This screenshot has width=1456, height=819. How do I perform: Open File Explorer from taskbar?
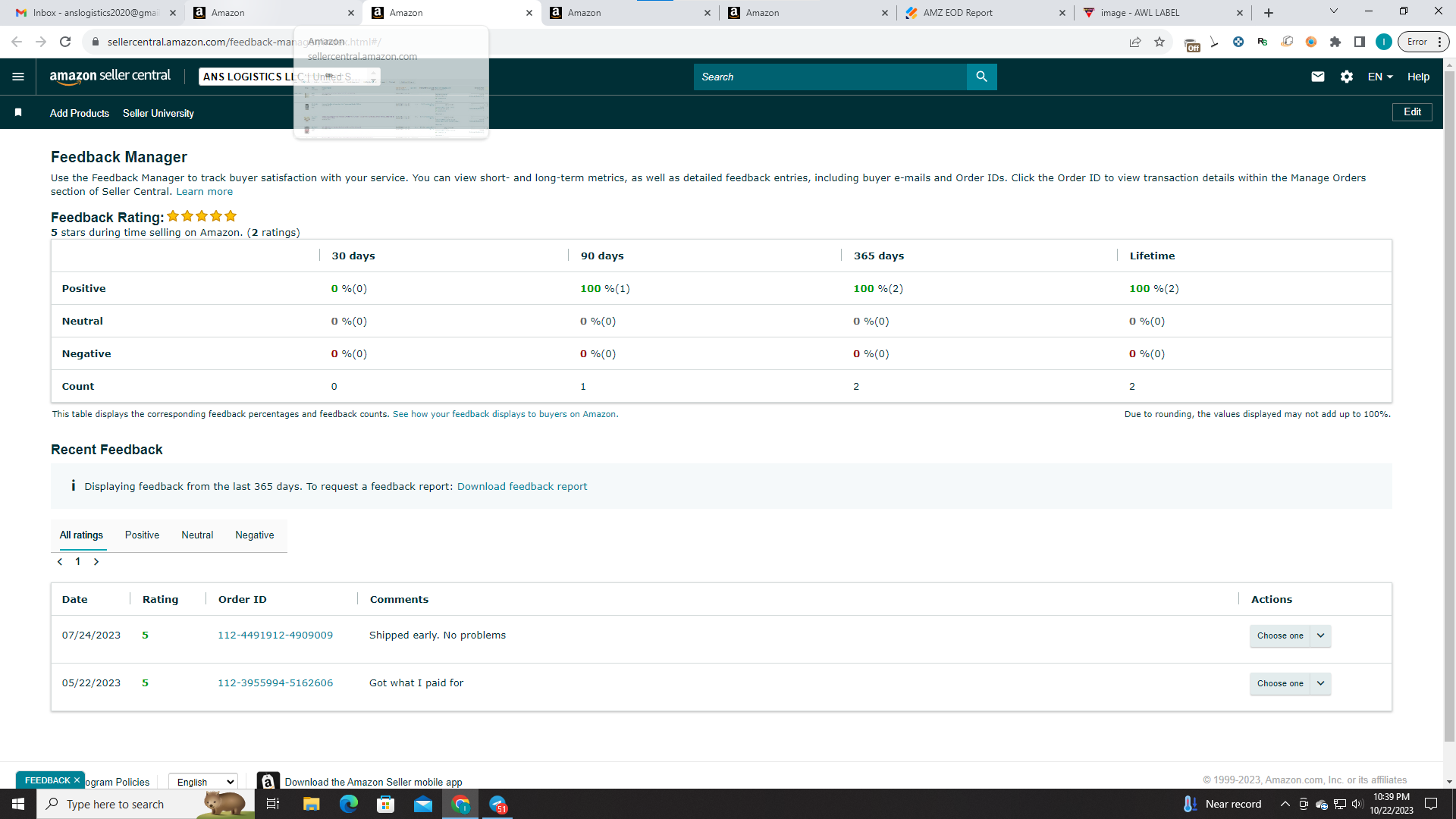click(311, 804)
